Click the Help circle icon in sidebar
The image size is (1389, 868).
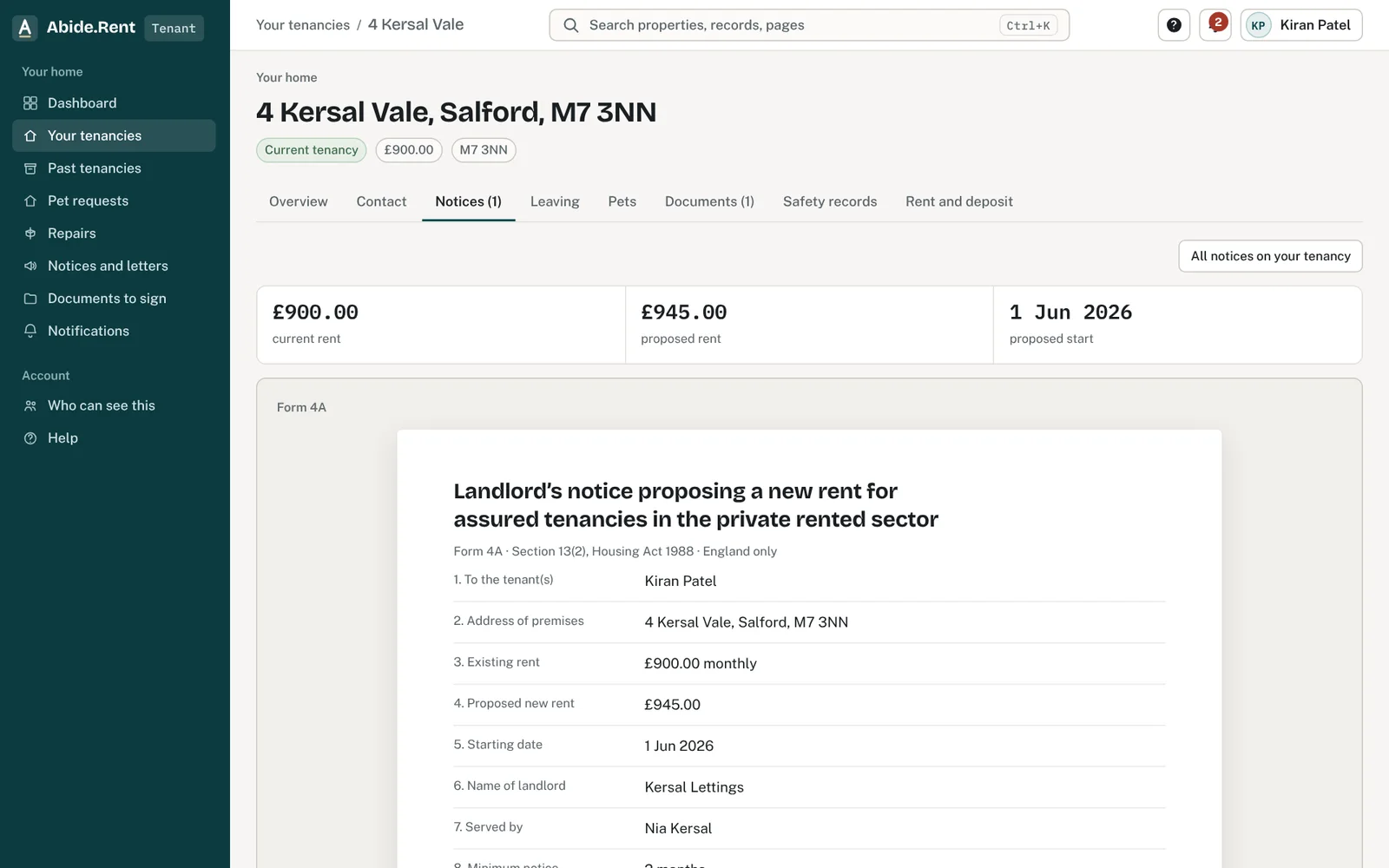pos(30,438)
